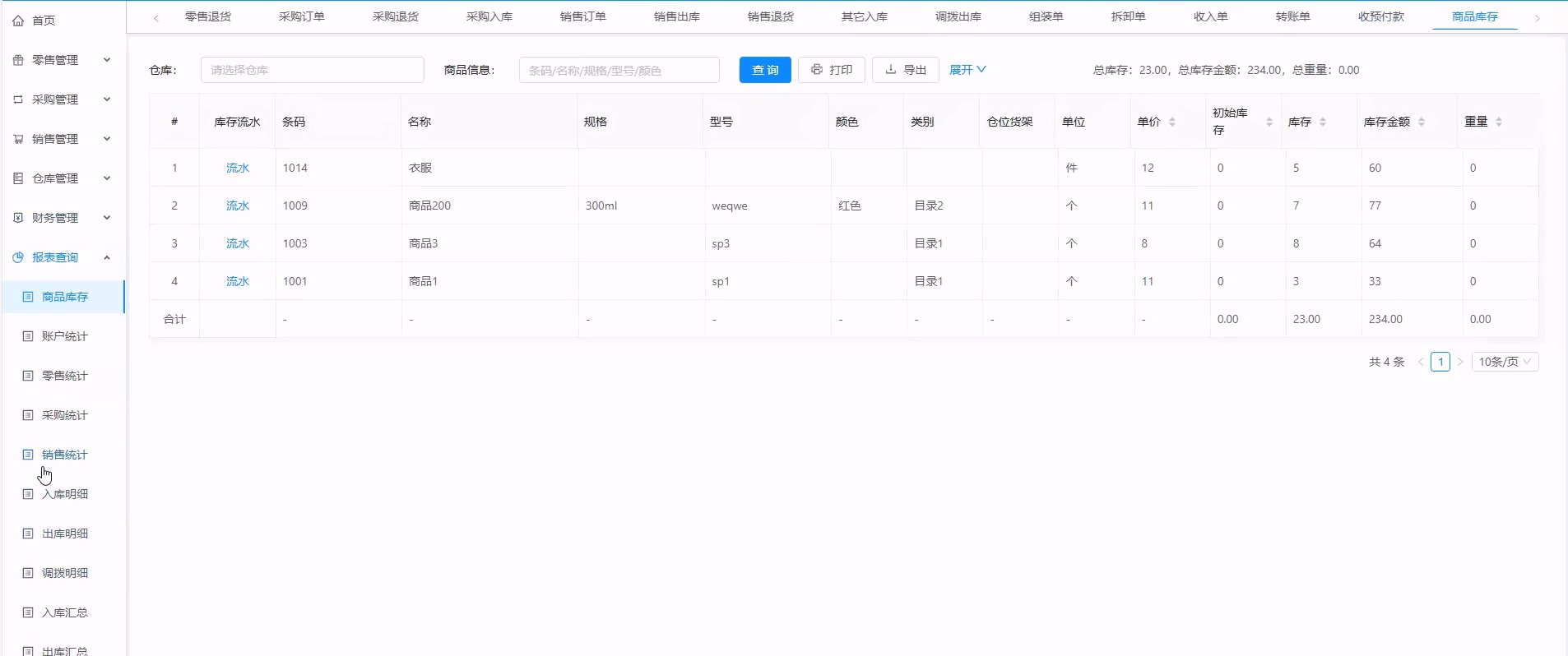Image resolution: width=1568 pixels, height=656 pixels.
Task: Expand more filters with 展开
Action: click(x=967, y=70)
